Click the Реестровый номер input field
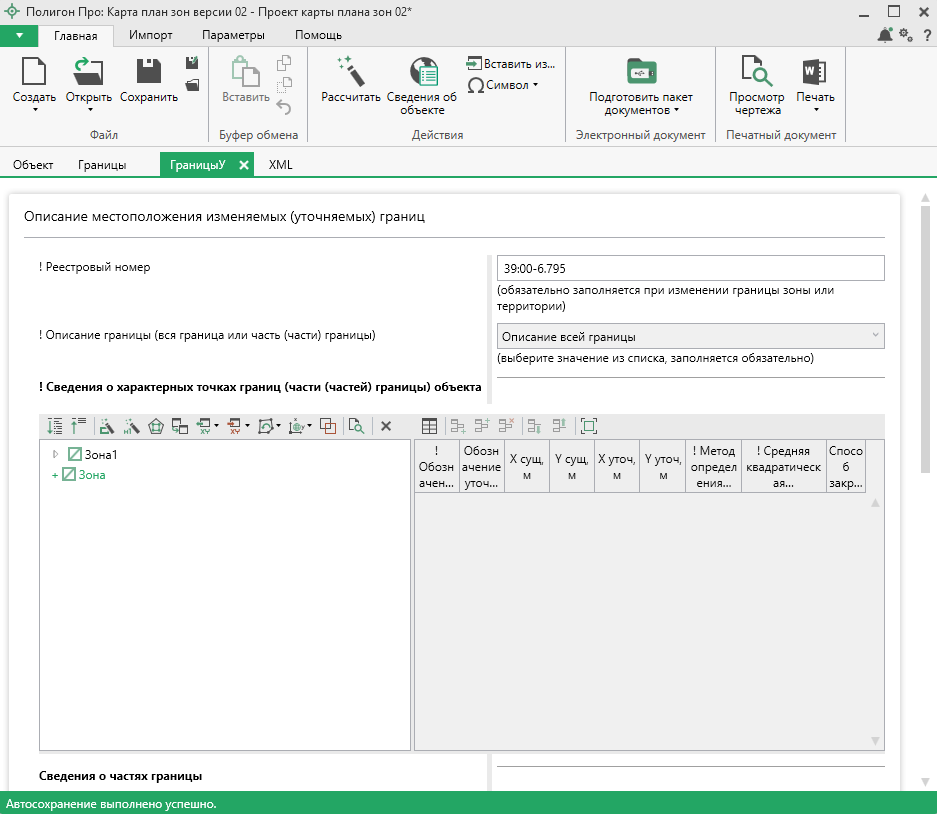The height and width of the screenshot is (814, 937). [690, 268]
